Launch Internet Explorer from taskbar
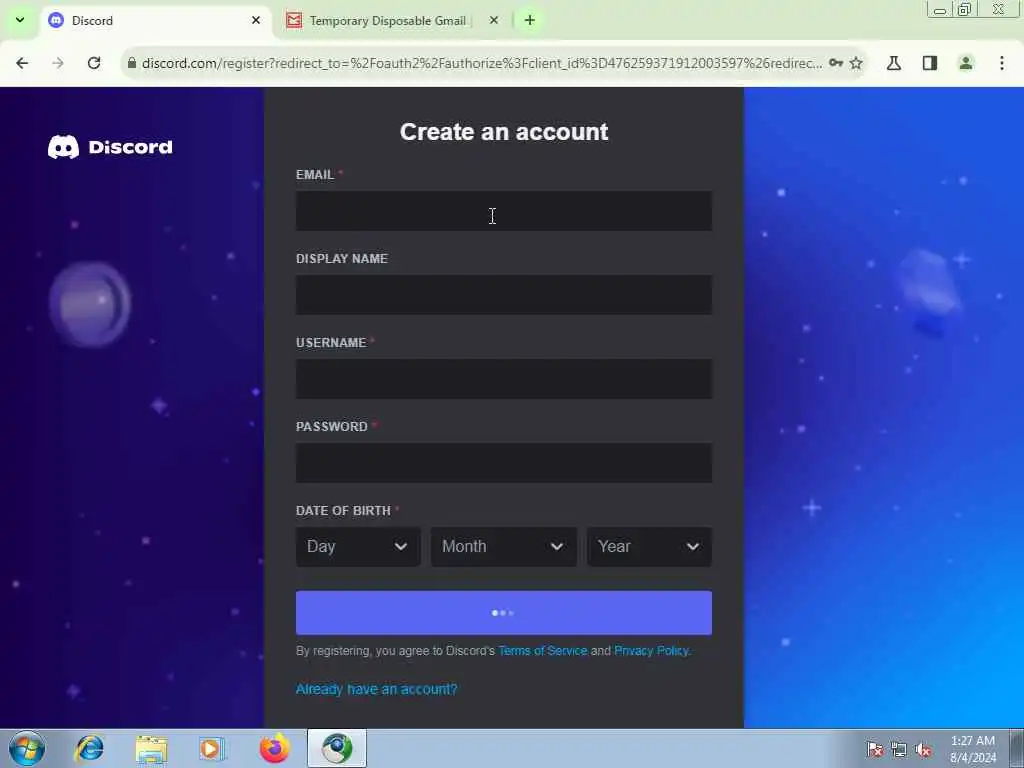The image size is (1024, 768). click(x=89, y=748)
